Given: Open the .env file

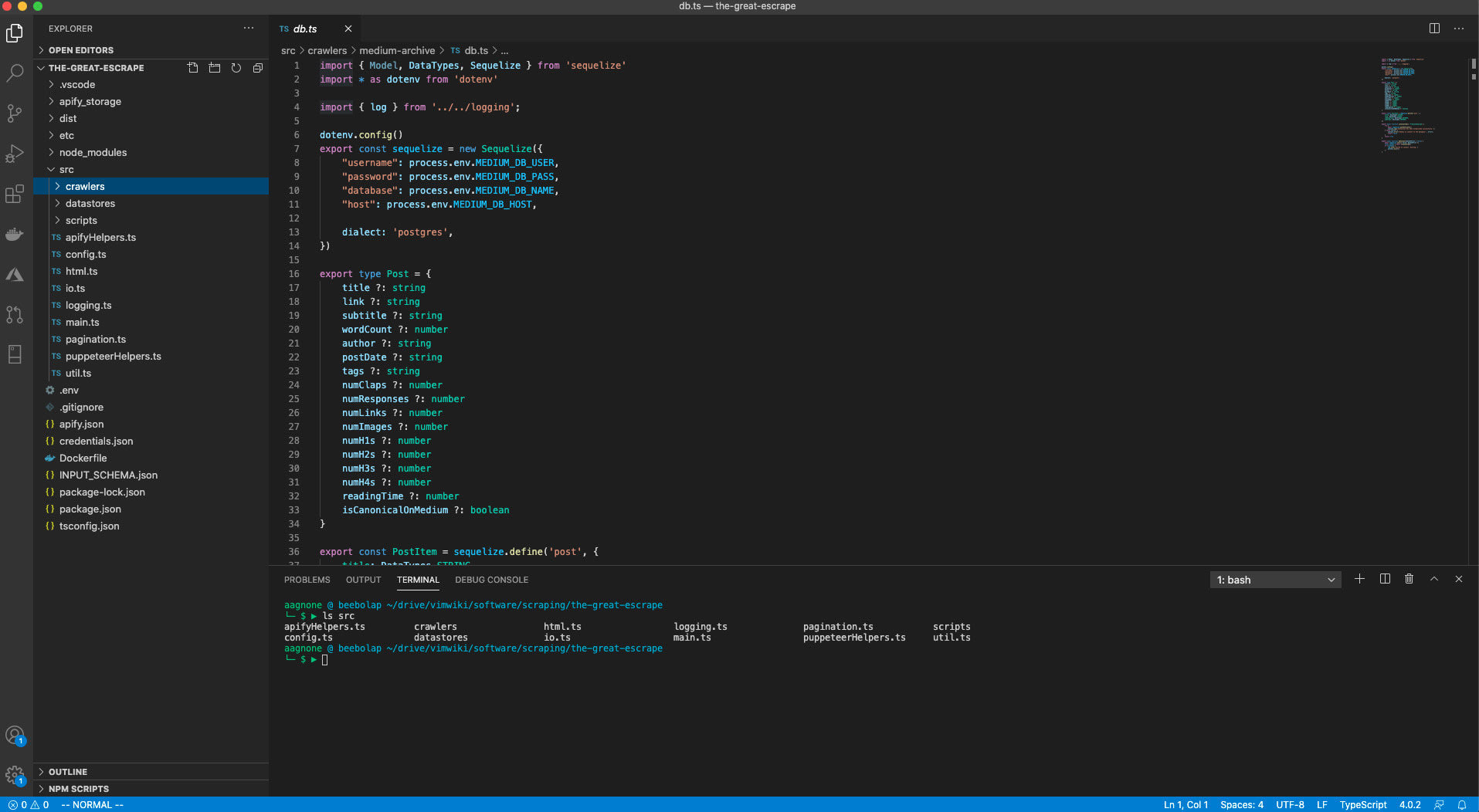Looking at the screenshot, I should (x=151, y=391).
